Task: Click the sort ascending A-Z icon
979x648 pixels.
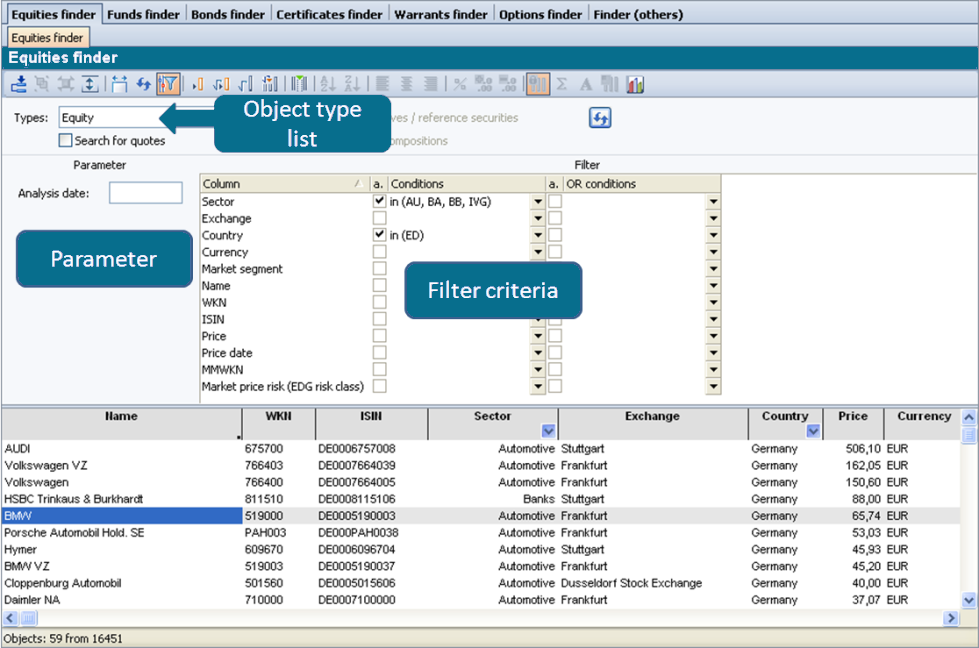Action: pyautogui.click(x=328, y=85)
